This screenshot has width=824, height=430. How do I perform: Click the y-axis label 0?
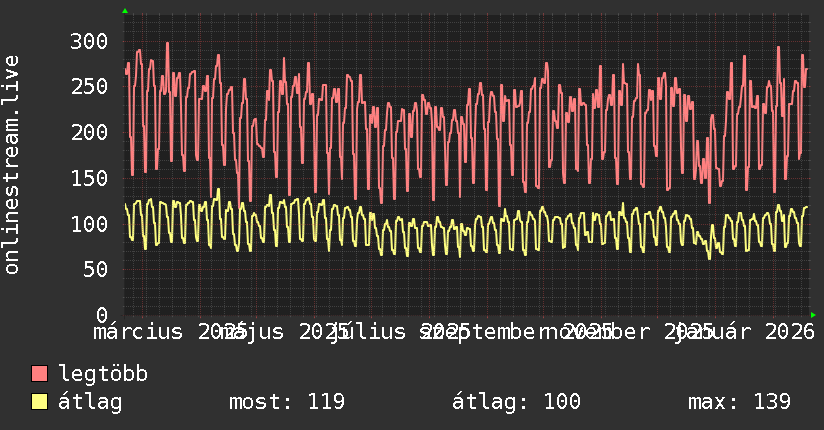pos(102,315)
